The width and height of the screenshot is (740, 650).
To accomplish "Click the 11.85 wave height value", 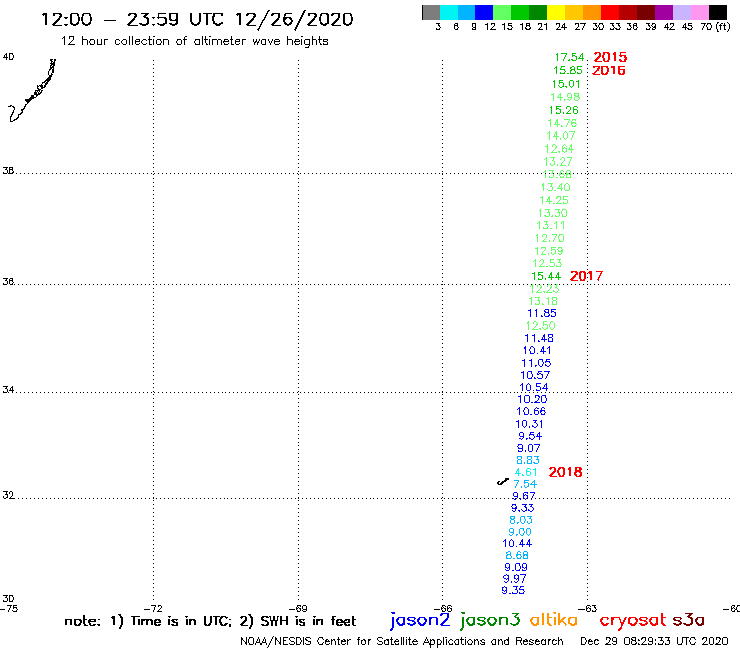I will 542,313.
